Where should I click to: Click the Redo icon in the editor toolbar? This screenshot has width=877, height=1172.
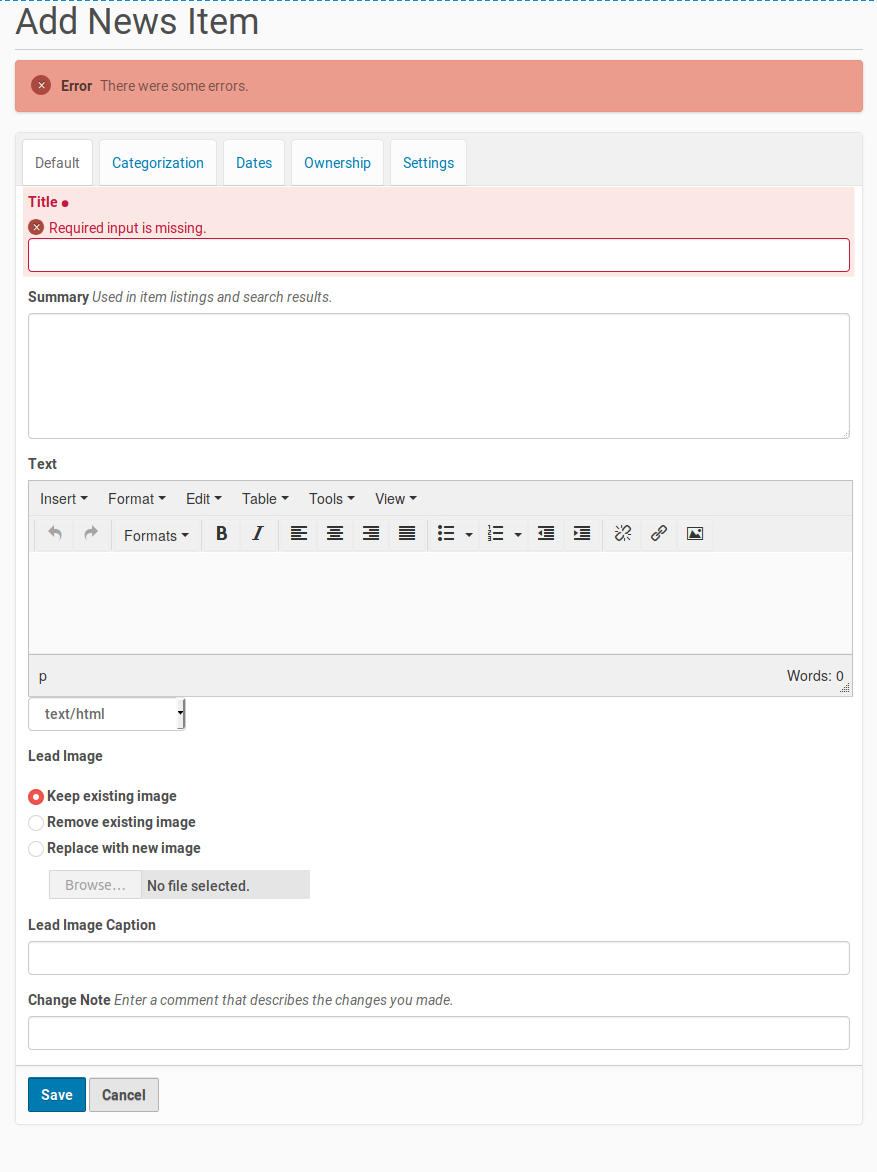click(x=90, y=533)
